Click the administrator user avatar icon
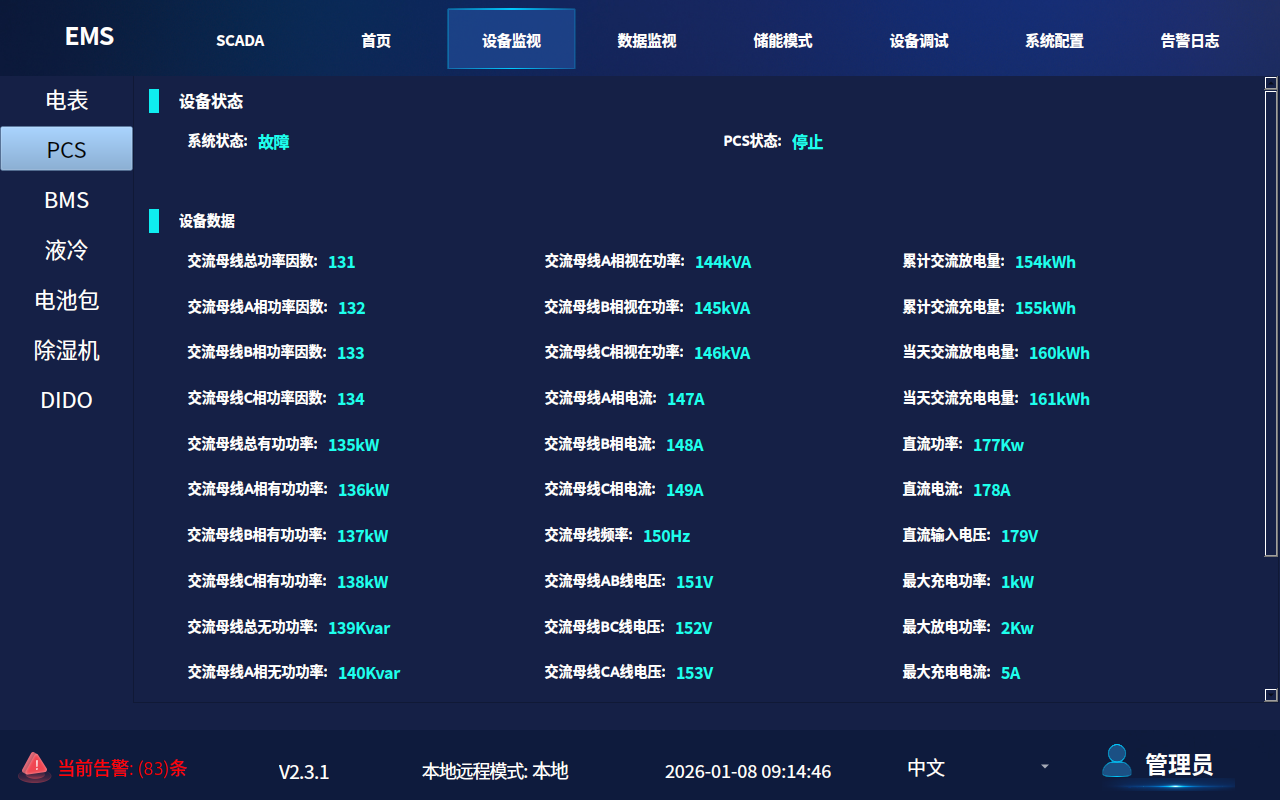The height and width of the screenshot is (800, 1280). pos(1117,761)
